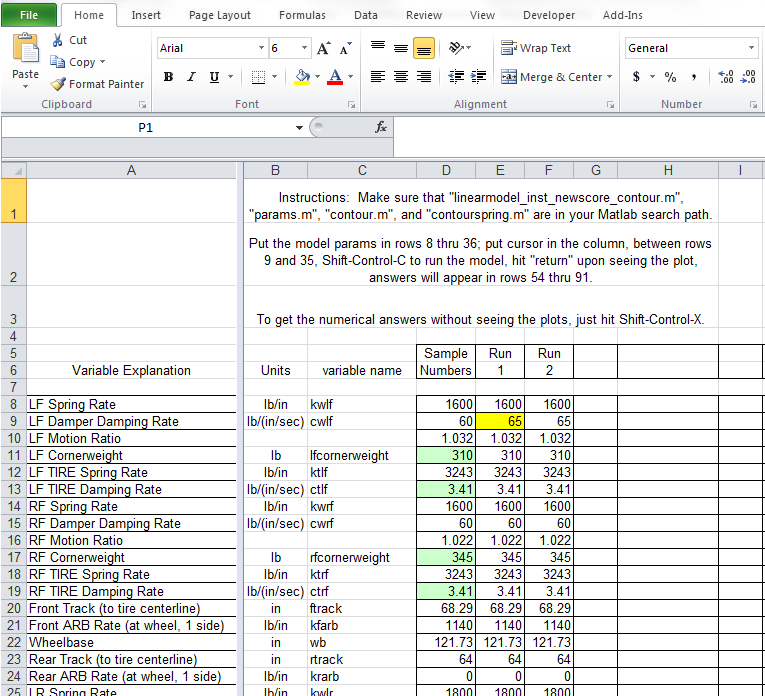Click the Cut scissors icon

pos(58,40)
